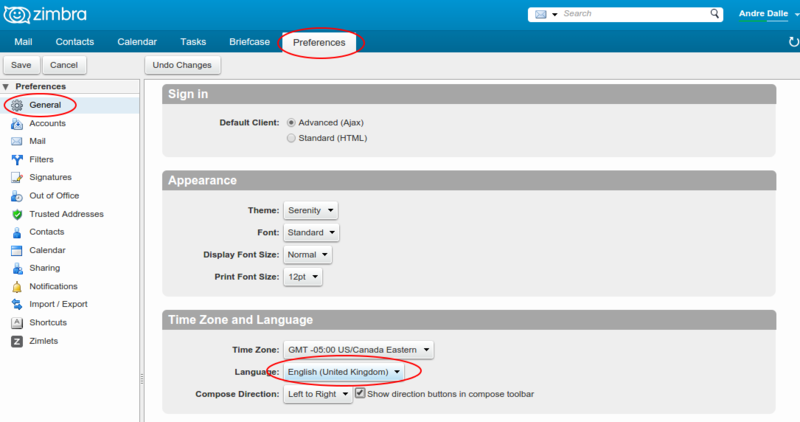Switch to the Calendar tab
The height and width of the screenshot is (422, 800).
coord(137,42)
